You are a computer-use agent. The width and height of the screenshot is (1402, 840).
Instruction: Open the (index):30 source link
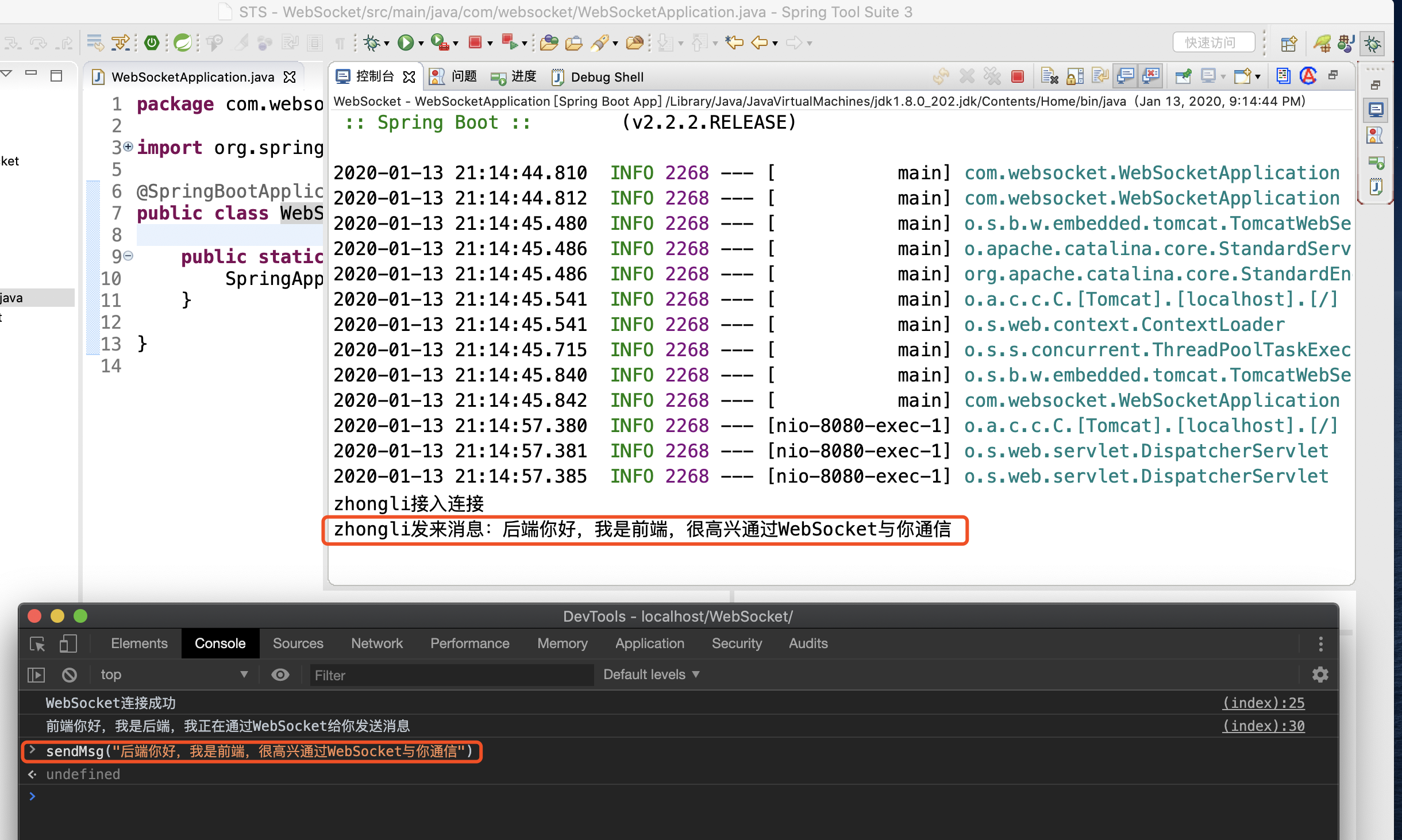1263,726
